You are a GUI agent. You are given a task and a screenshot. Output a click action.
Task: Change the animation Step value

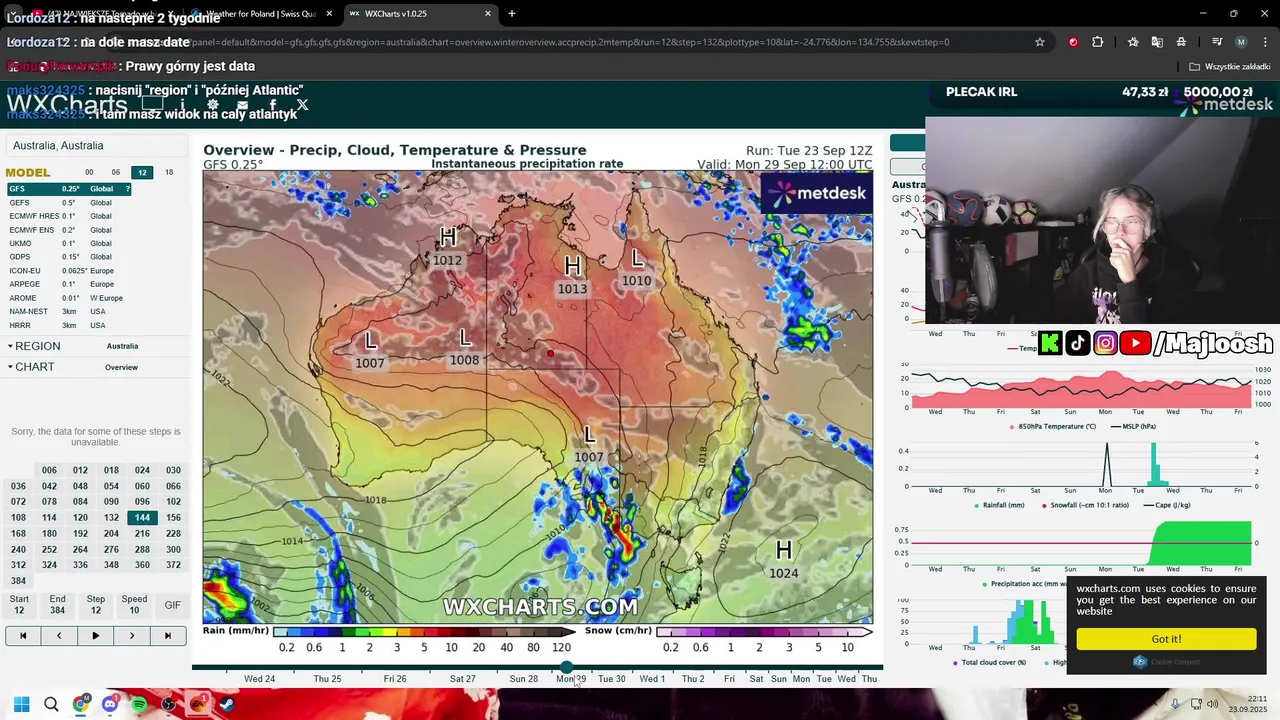click(x=96, y=605)
